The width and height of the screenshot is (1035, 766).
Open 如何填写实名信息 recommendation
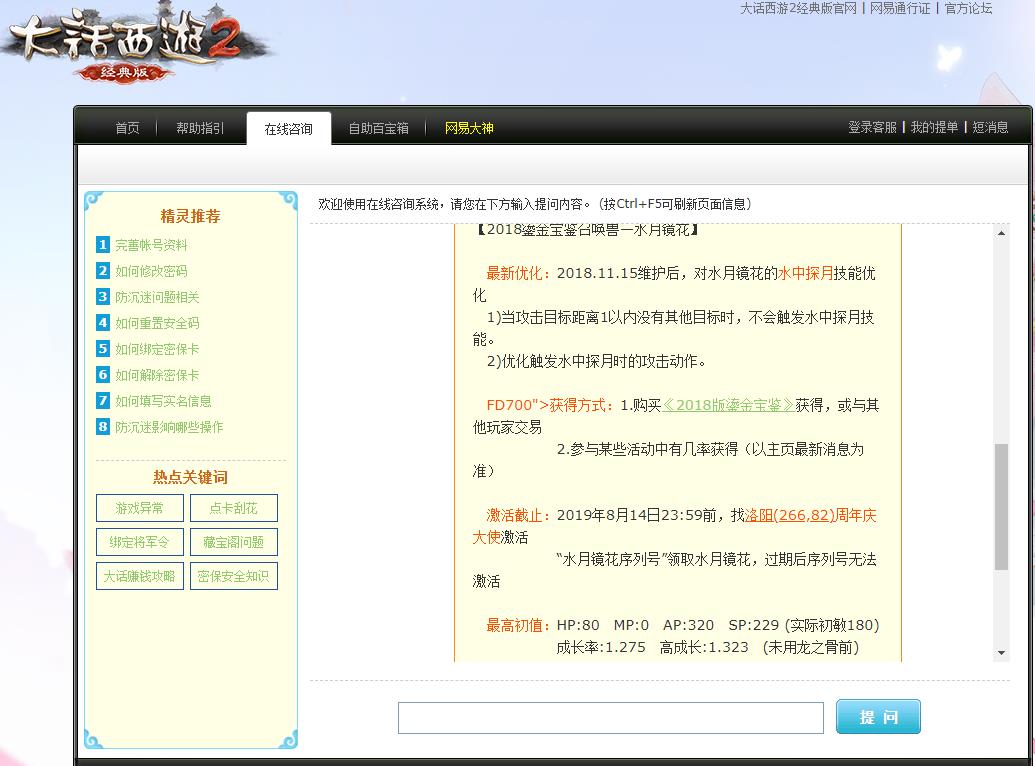pos(163,401)
